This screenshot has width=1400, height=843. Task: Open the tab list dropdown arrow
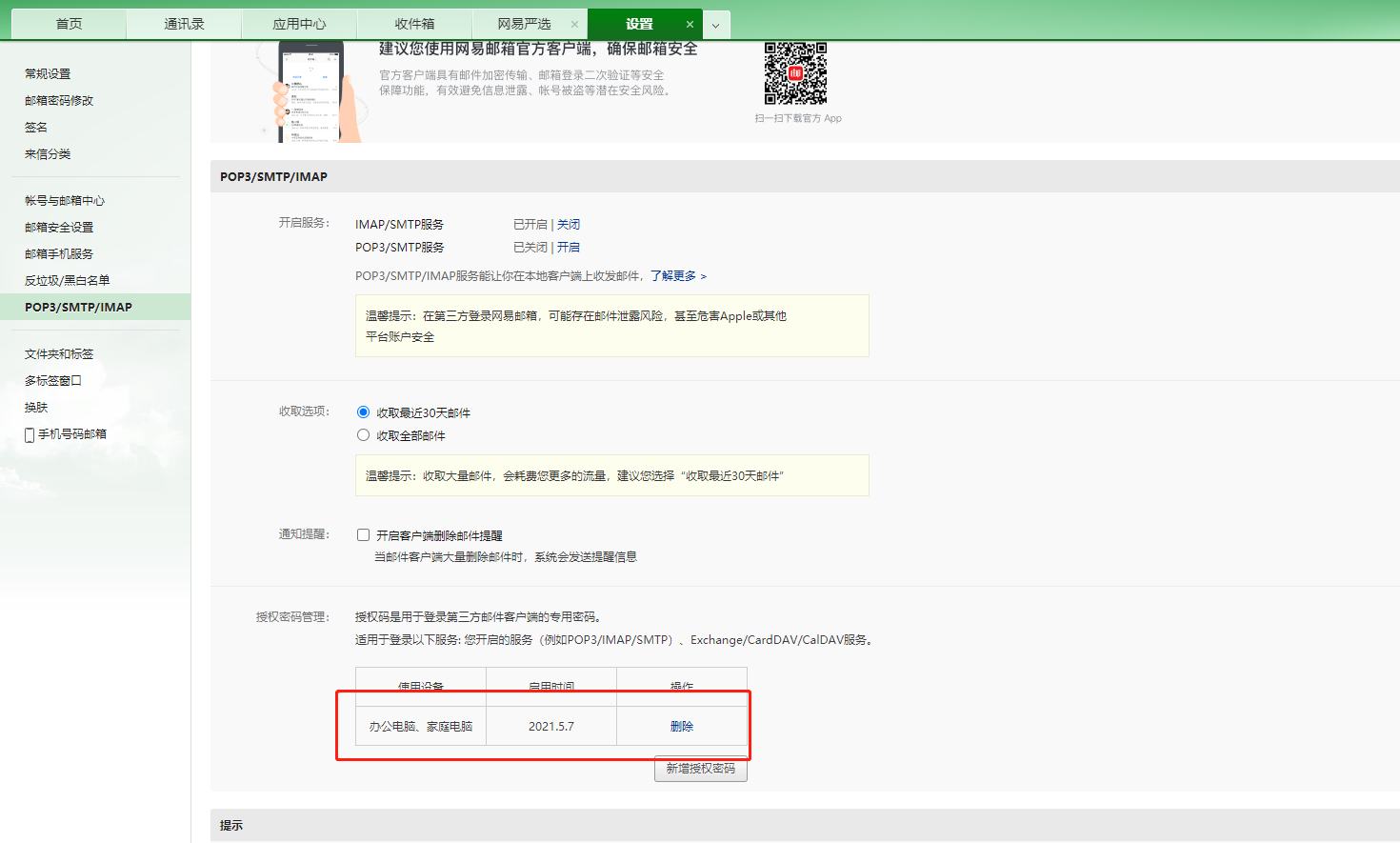[716, 25]
